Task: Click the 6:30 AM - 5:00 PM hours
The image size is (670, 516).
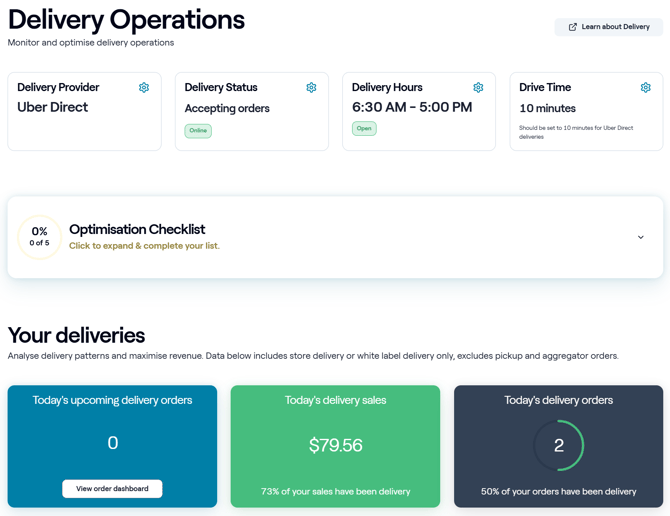Action: click(x=412, y=107)
